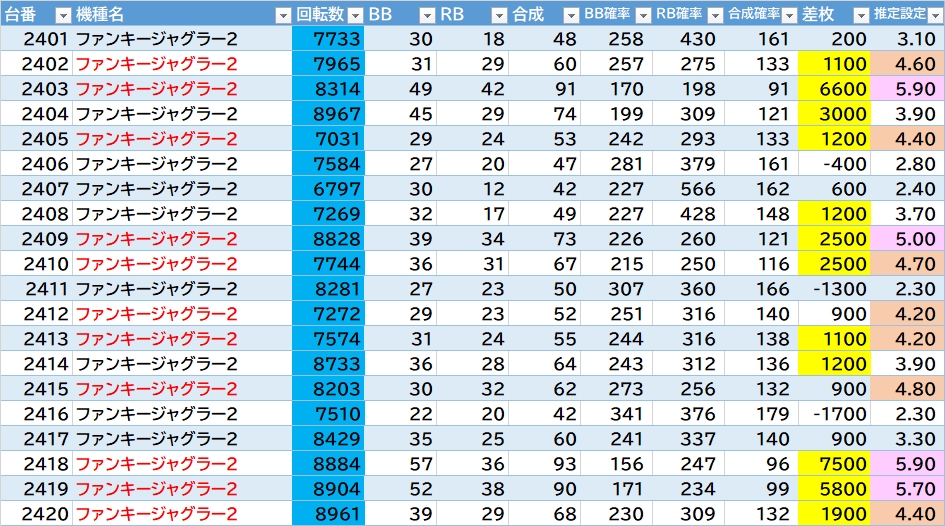
Task: Select RB count 42 in row 2403
Action: pyautogui.click(x=472, y=89)
